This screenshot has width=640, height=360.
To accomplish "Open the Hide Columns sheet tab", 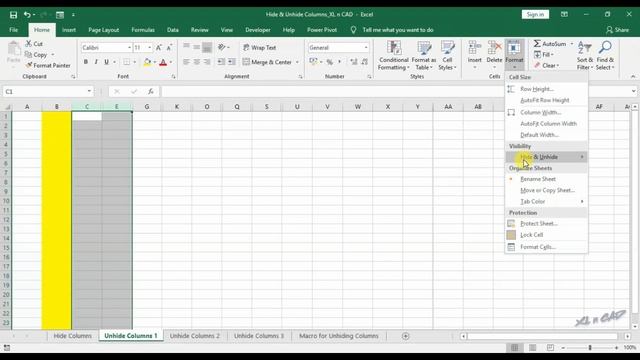I will (73, 336).
